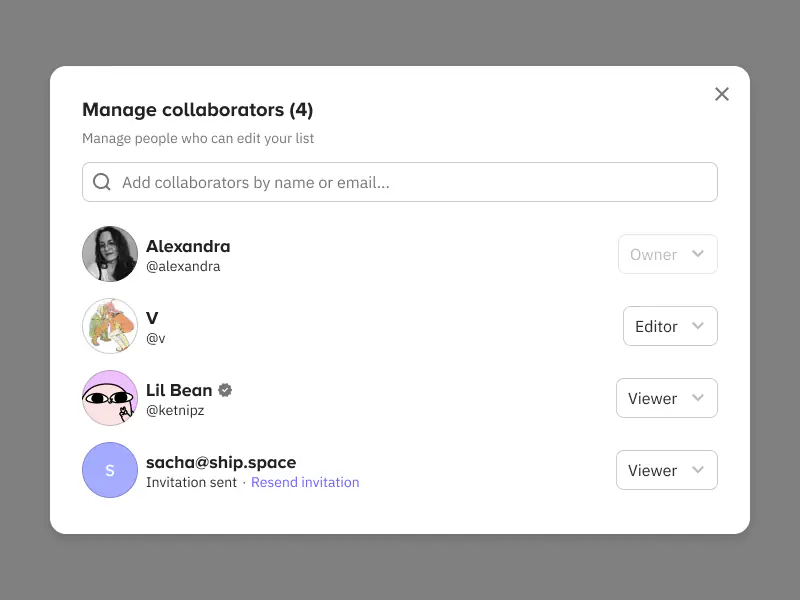Screen dimensions: 800x600
Task: Click the purple S avatar for sacha
Action: point(110,470)
